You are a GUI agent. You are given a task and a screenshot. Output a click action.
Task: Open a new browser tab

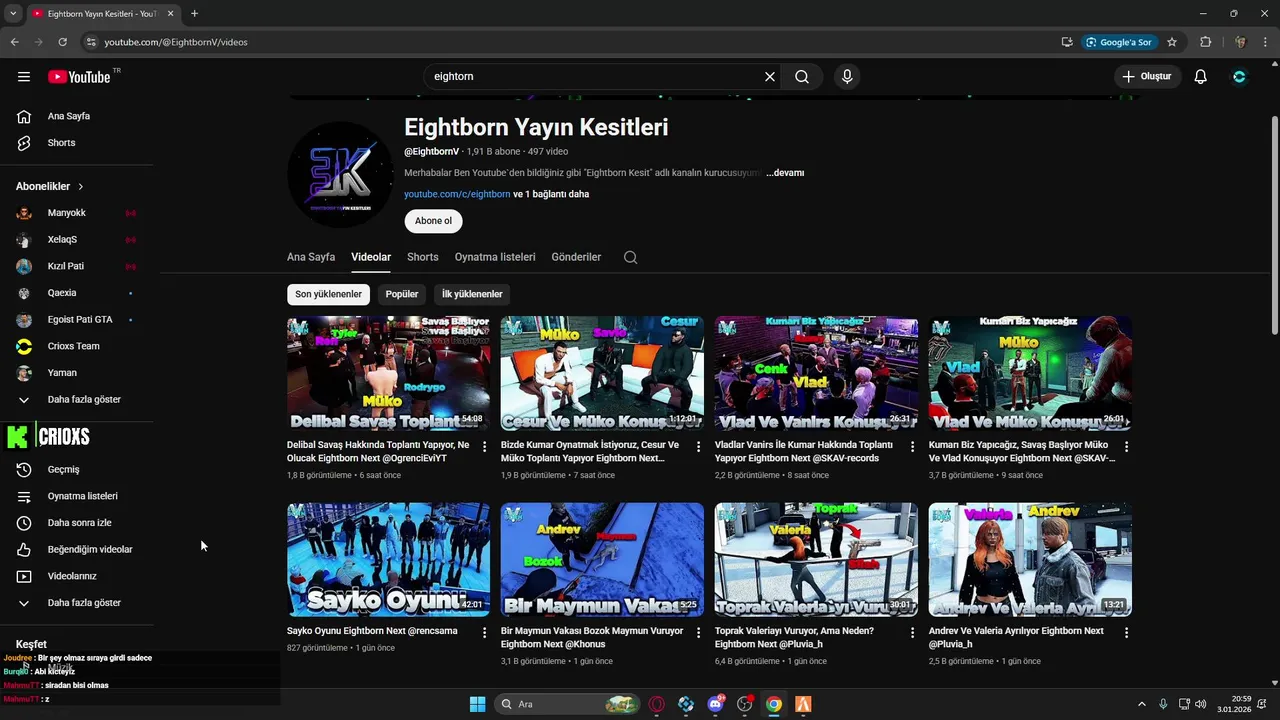194,14
